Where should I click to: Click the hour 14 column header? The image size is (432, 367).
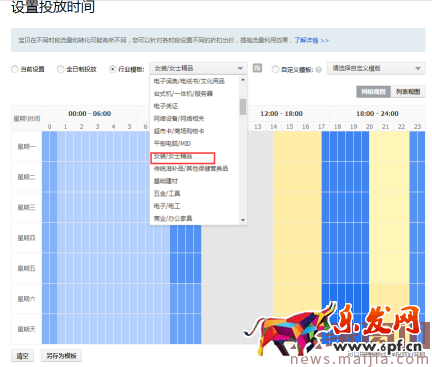pos(274,127)
